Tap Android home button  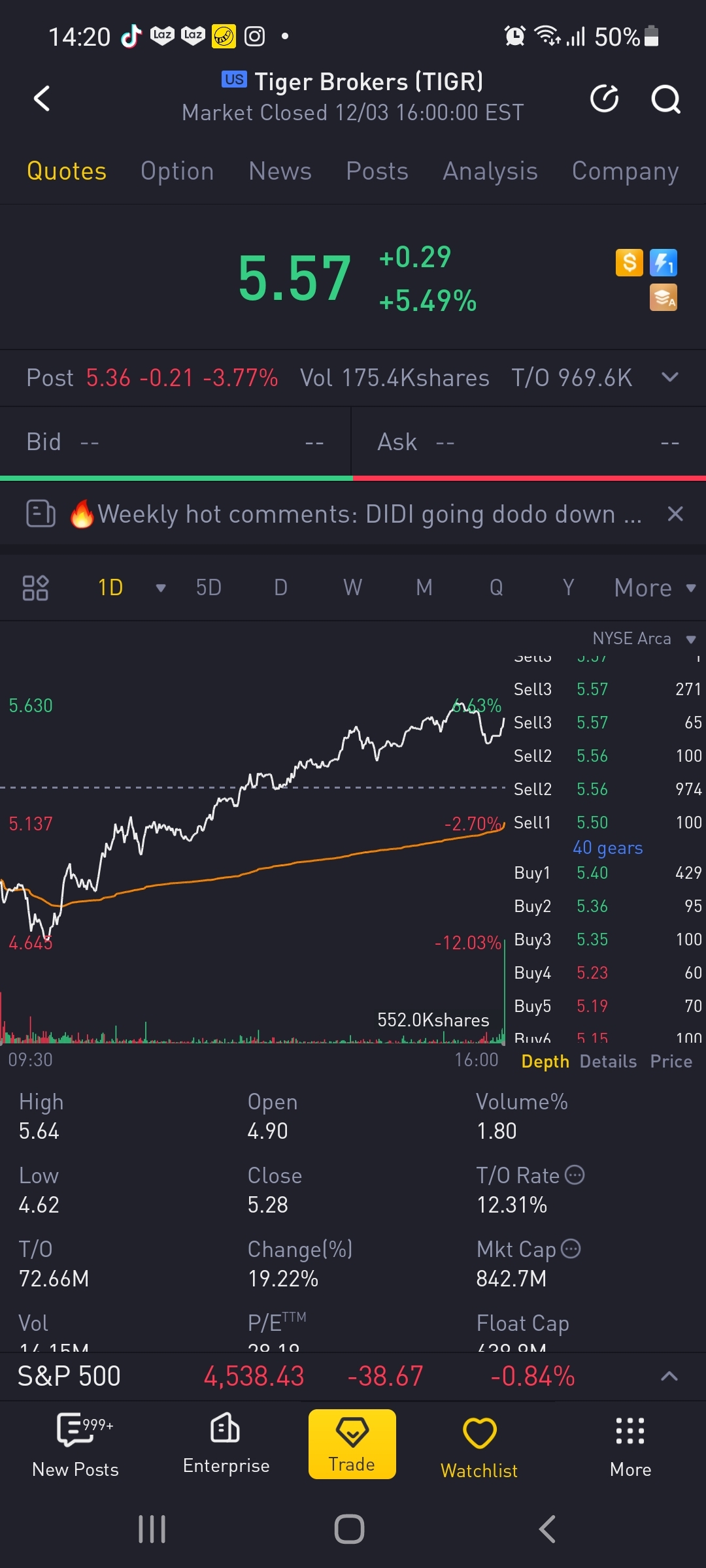(349, 1529)
